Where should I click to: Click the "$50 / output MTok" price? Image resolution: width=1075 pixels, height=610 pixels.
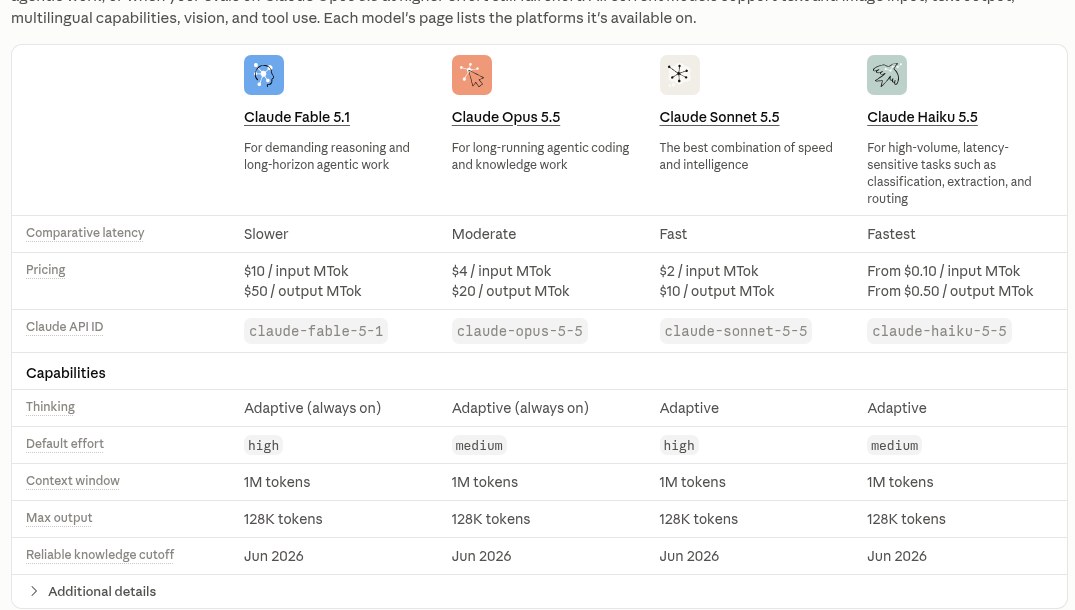303,291
